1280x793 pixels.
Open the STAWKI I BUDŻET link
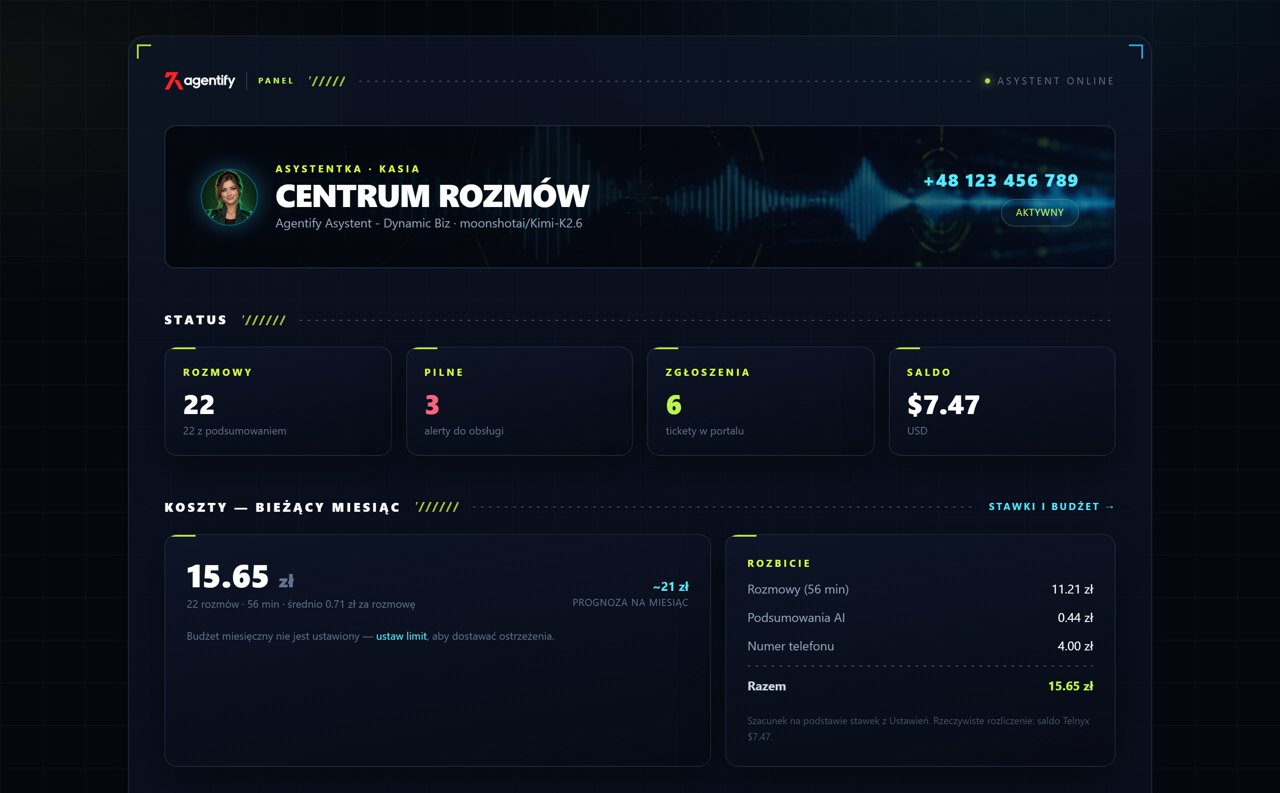pyautogui.click(x=1051, y=507)
